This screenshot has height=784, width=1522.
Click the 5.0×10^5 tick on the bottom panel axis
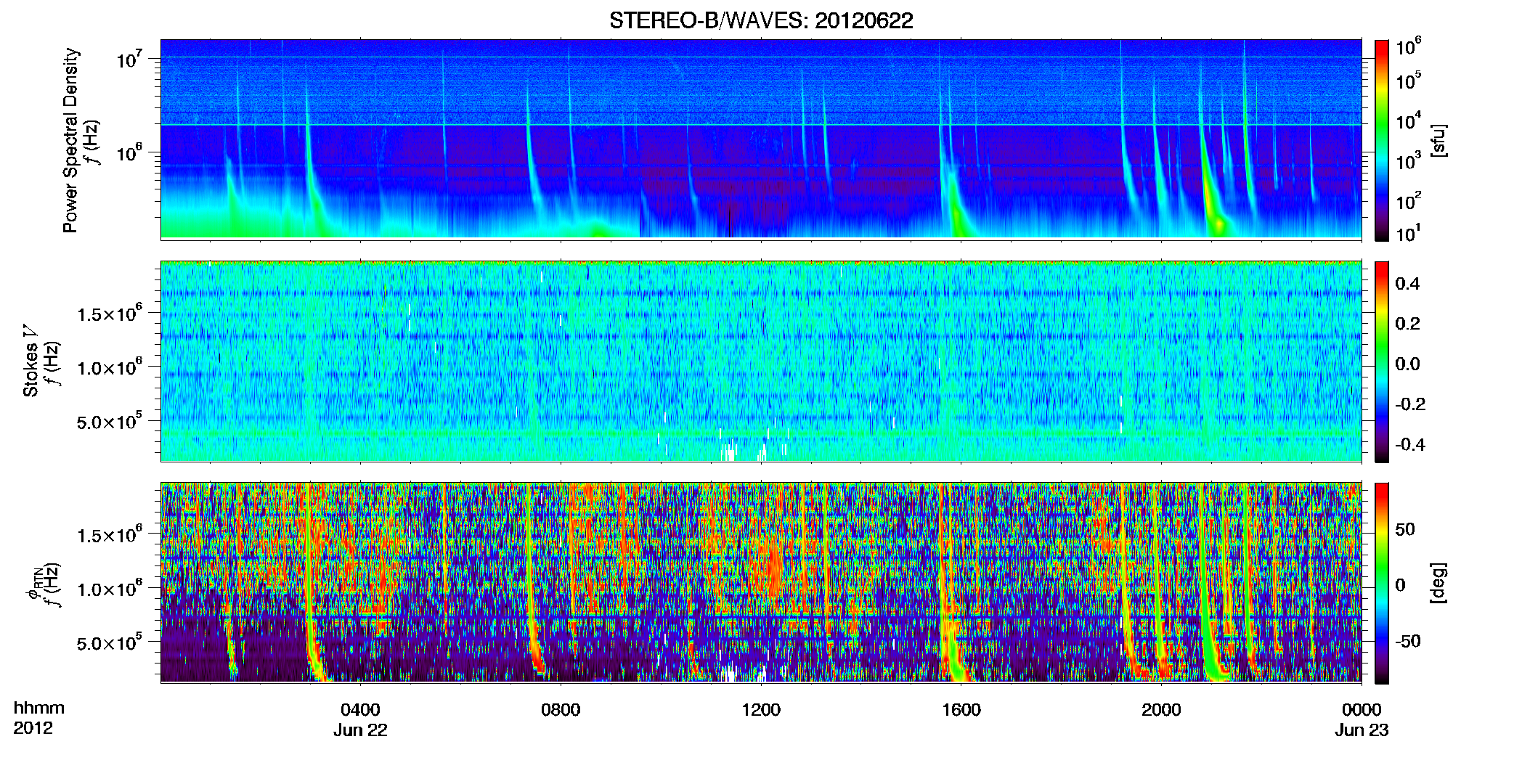(110, 643)
